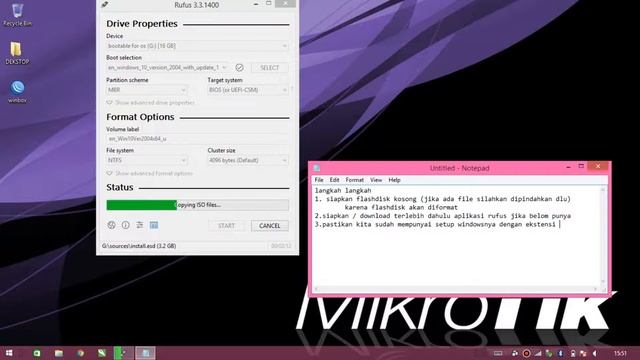
Task: Open the File system NTFS dropdown
Action: click(147, 160)
